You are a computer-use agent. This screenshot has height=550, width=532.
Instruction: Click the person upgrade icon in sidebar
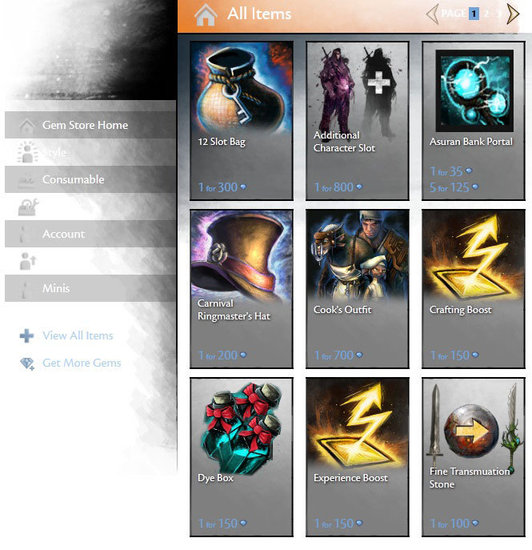point(28,261)
